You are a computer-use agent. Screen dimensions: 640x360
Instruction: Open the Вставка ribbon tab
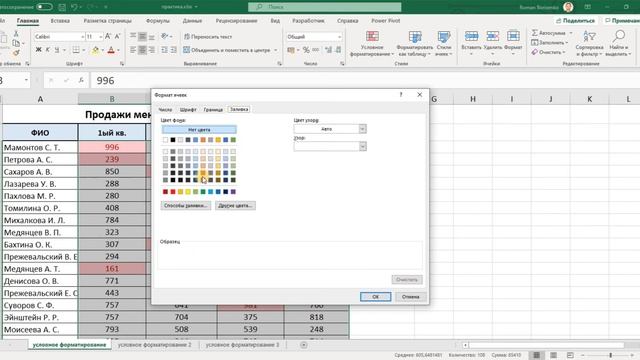point(60,20)
